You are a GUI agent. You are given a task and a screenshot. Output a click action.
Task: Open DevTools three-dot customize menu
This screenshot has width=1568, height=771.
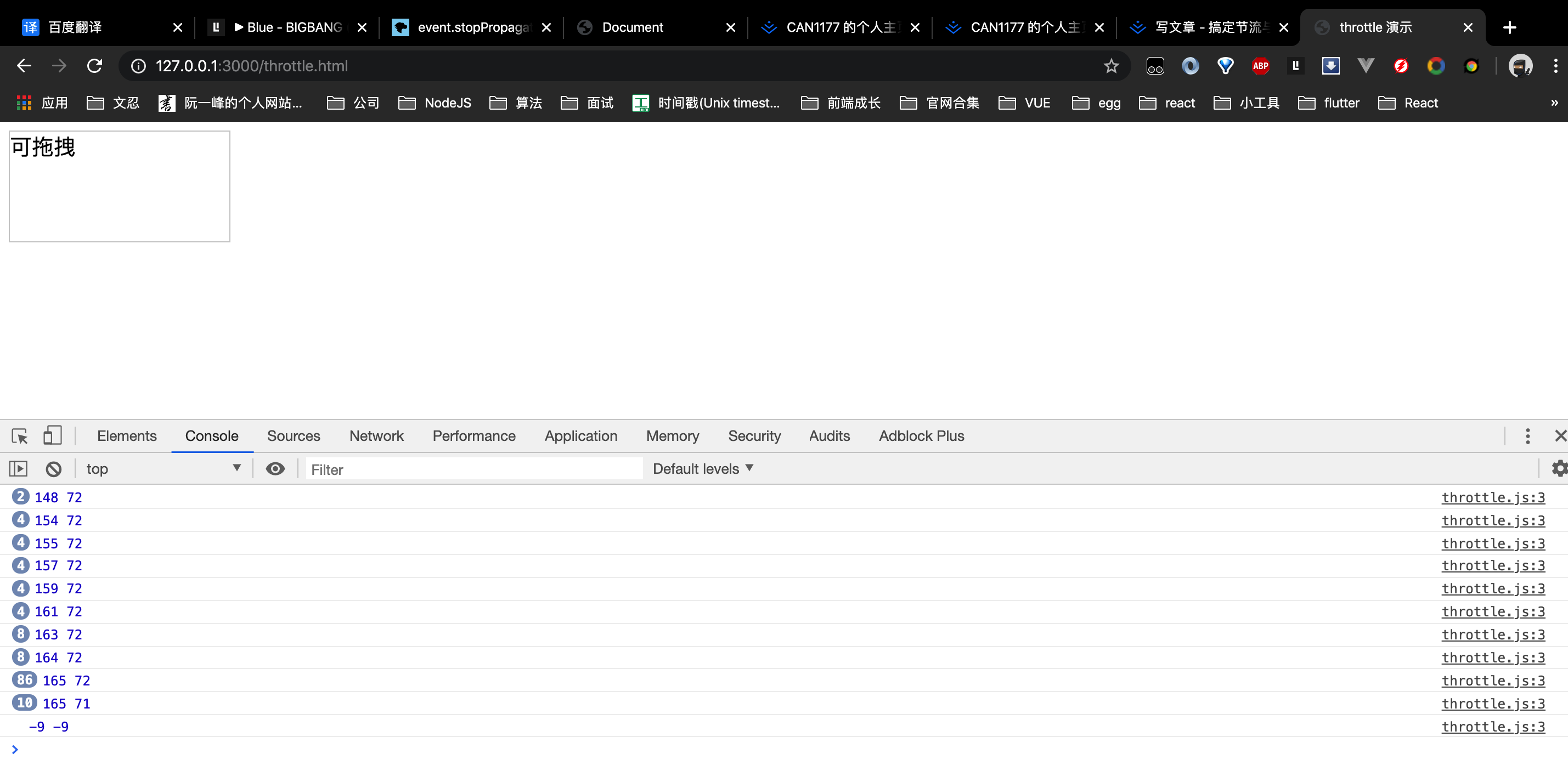(1527, 436)
